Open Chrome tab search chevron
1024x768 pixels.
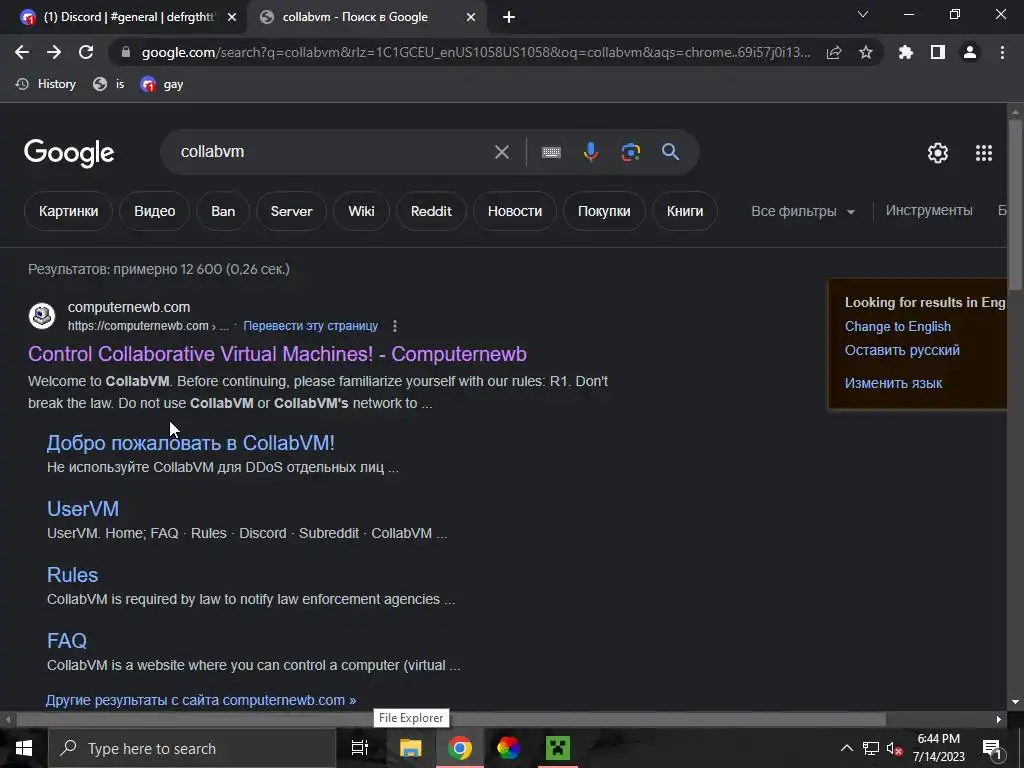(x=863, y=14)
